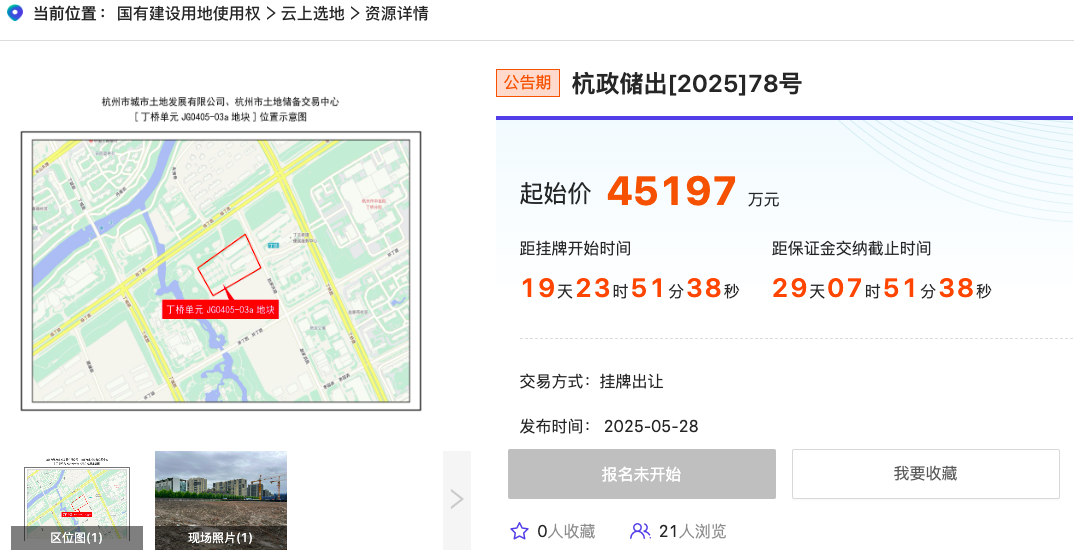The height and width of the screenshot is (557, 1074).
Task: Click the 0人收藏 count text
Action: 566,532
